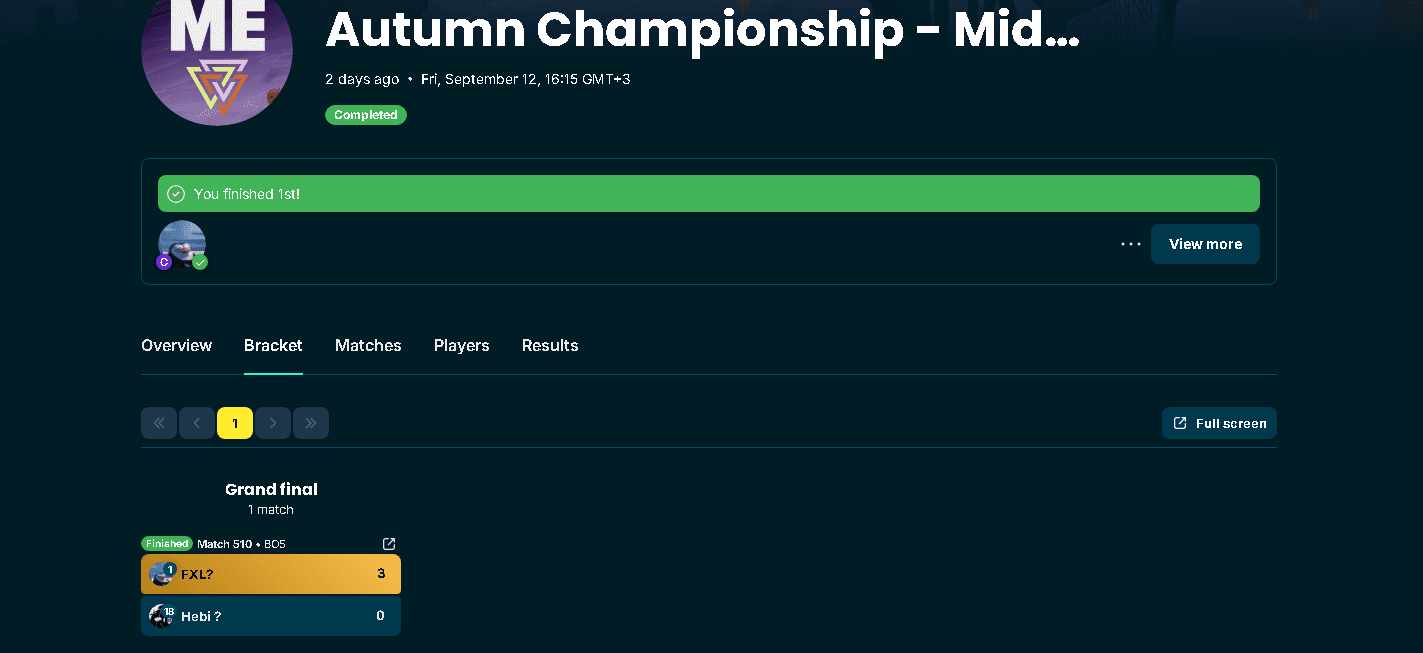The image size is (1423, 653).
Task: Switch to the Overview tab
Action: coord(177,346)
